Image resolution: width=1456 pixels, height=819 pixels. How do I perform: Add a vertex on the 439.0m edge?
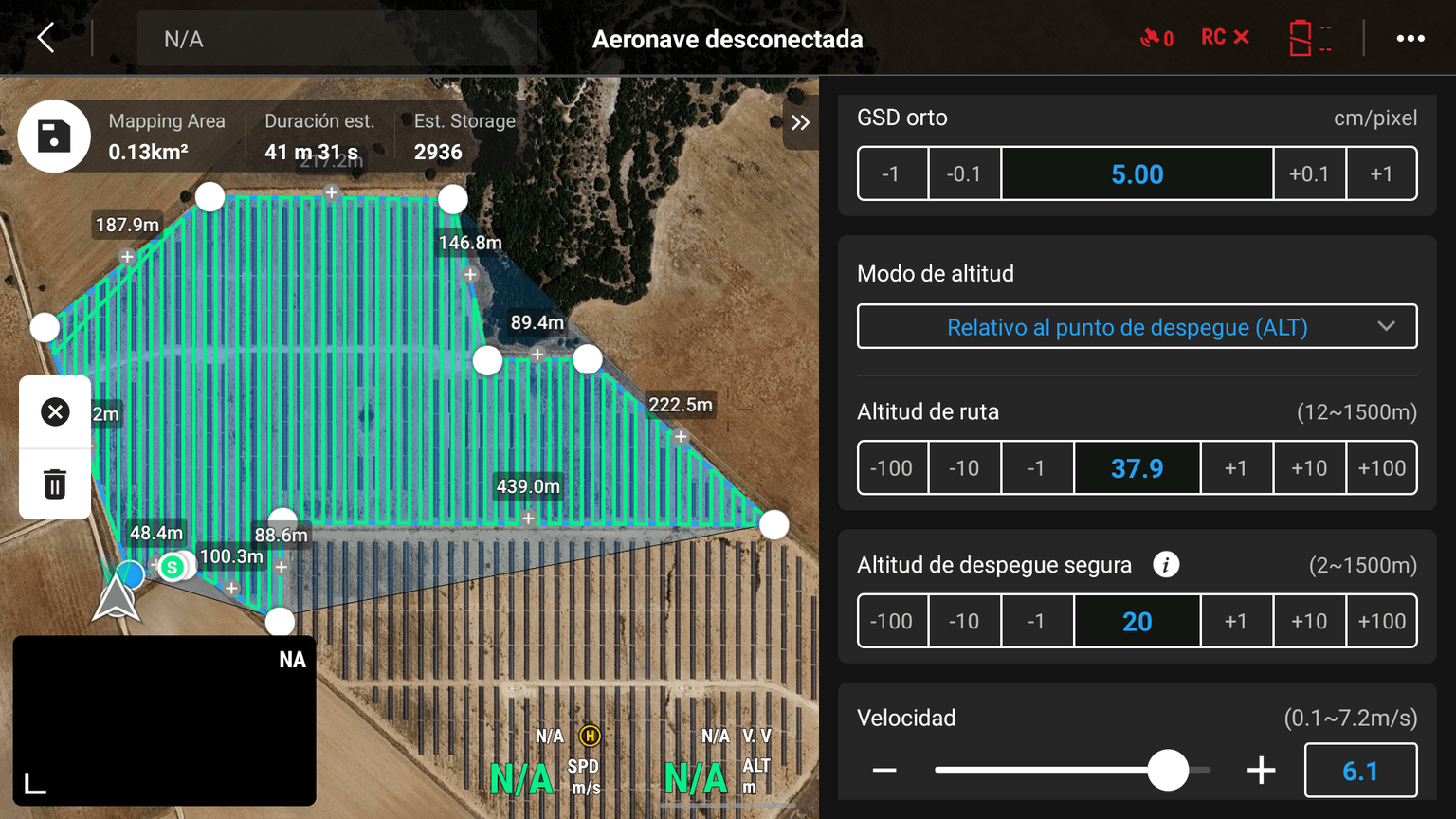[528, 519]
